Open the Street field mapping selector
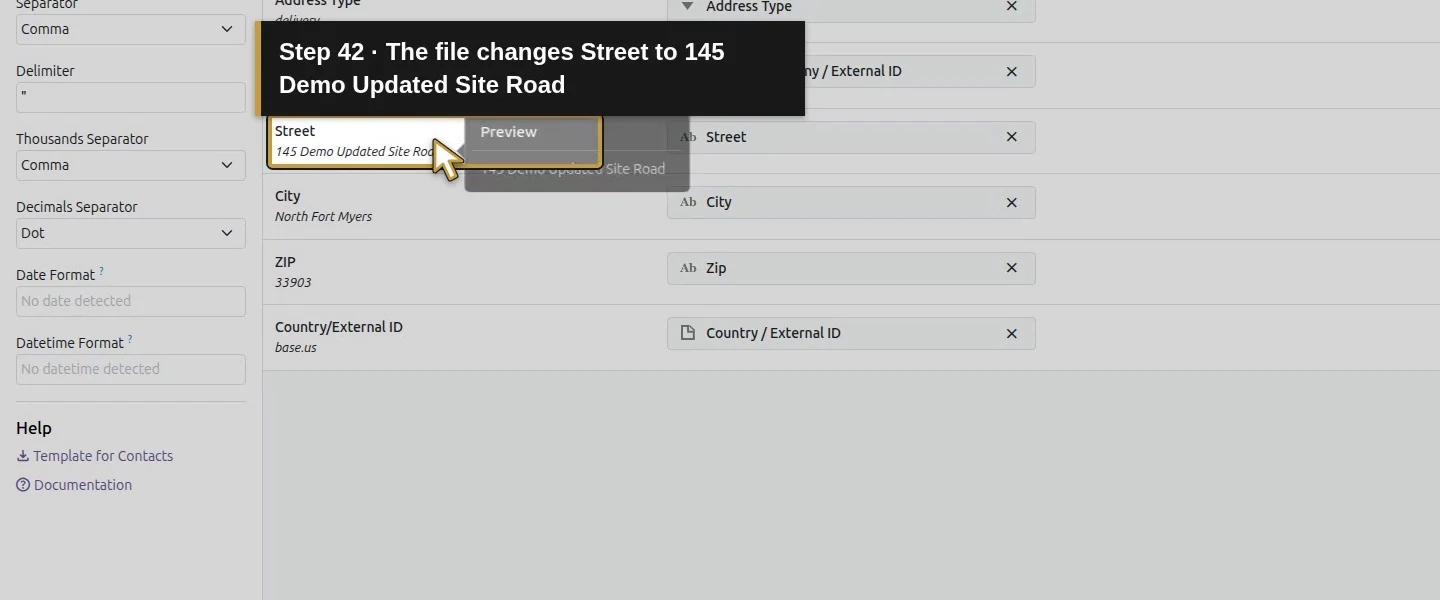The width and height of the screenshot is (1440, 600). (x=851, y=137)
